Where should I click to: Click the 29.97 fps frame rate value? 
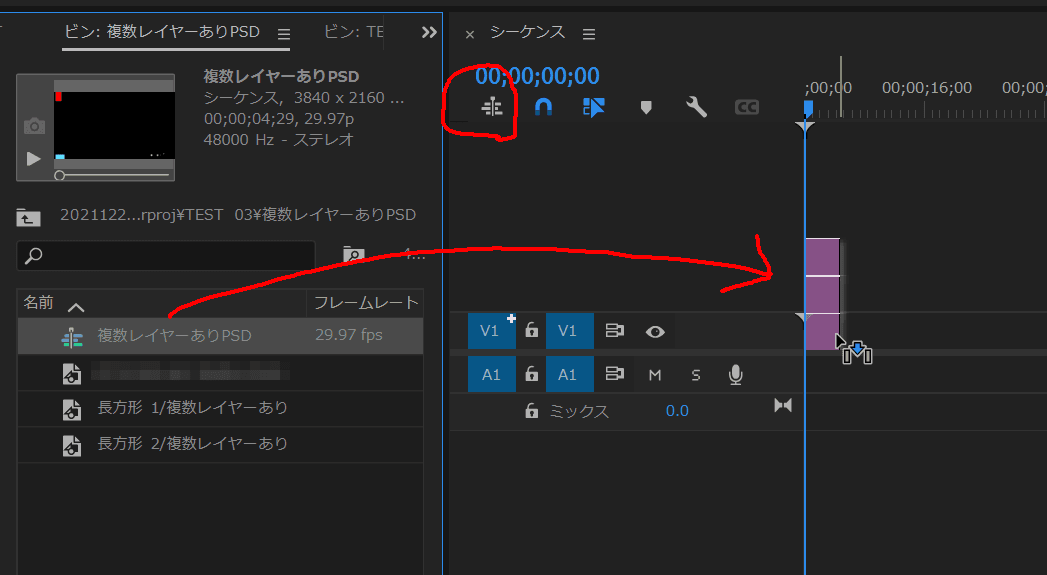pos(349,335)
